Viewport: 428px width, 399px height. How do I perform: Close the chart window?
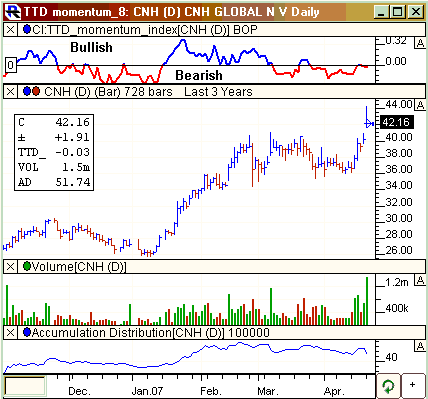click(x=416, y=12)
